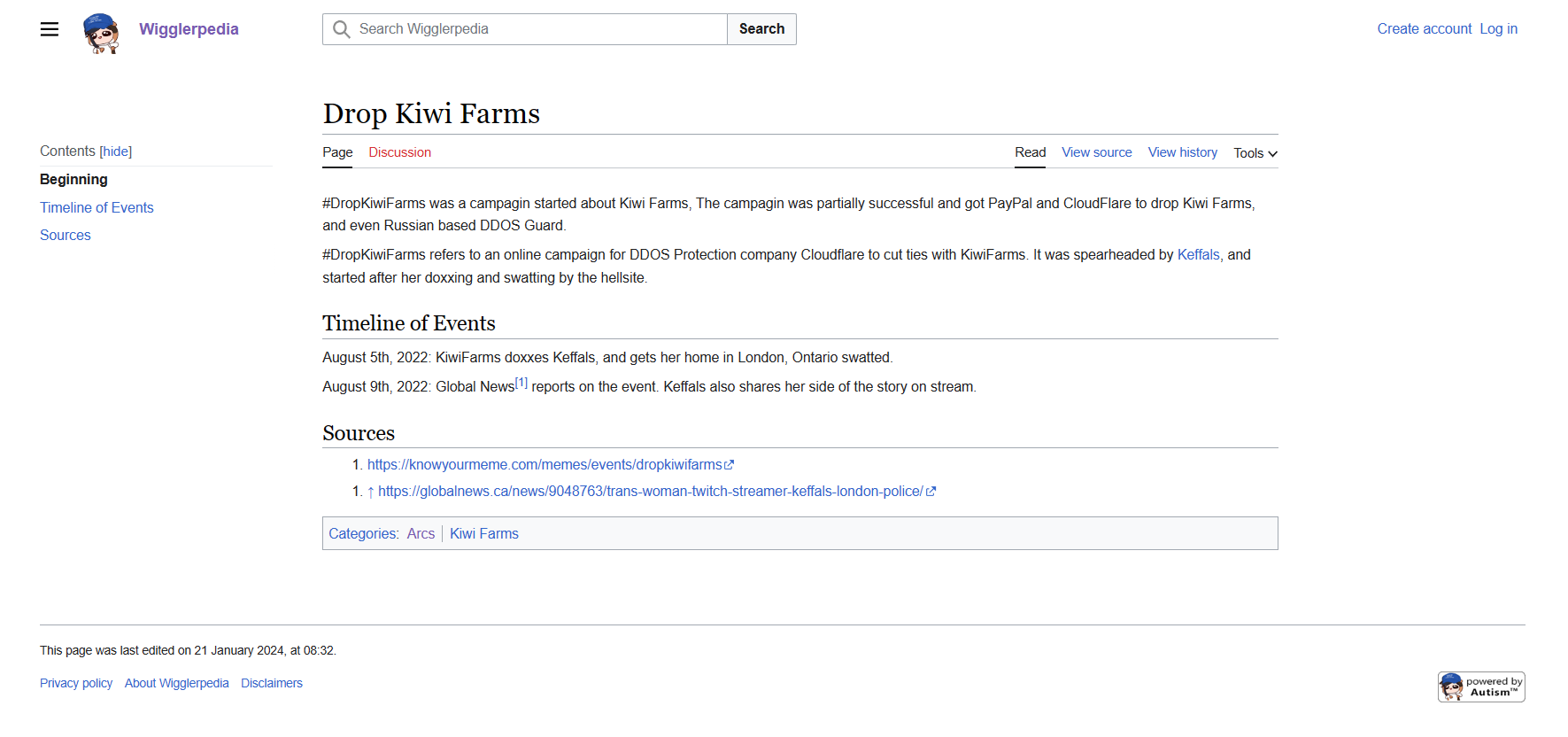
Task: Open the Keffals article link
Action: (1198, 255)
